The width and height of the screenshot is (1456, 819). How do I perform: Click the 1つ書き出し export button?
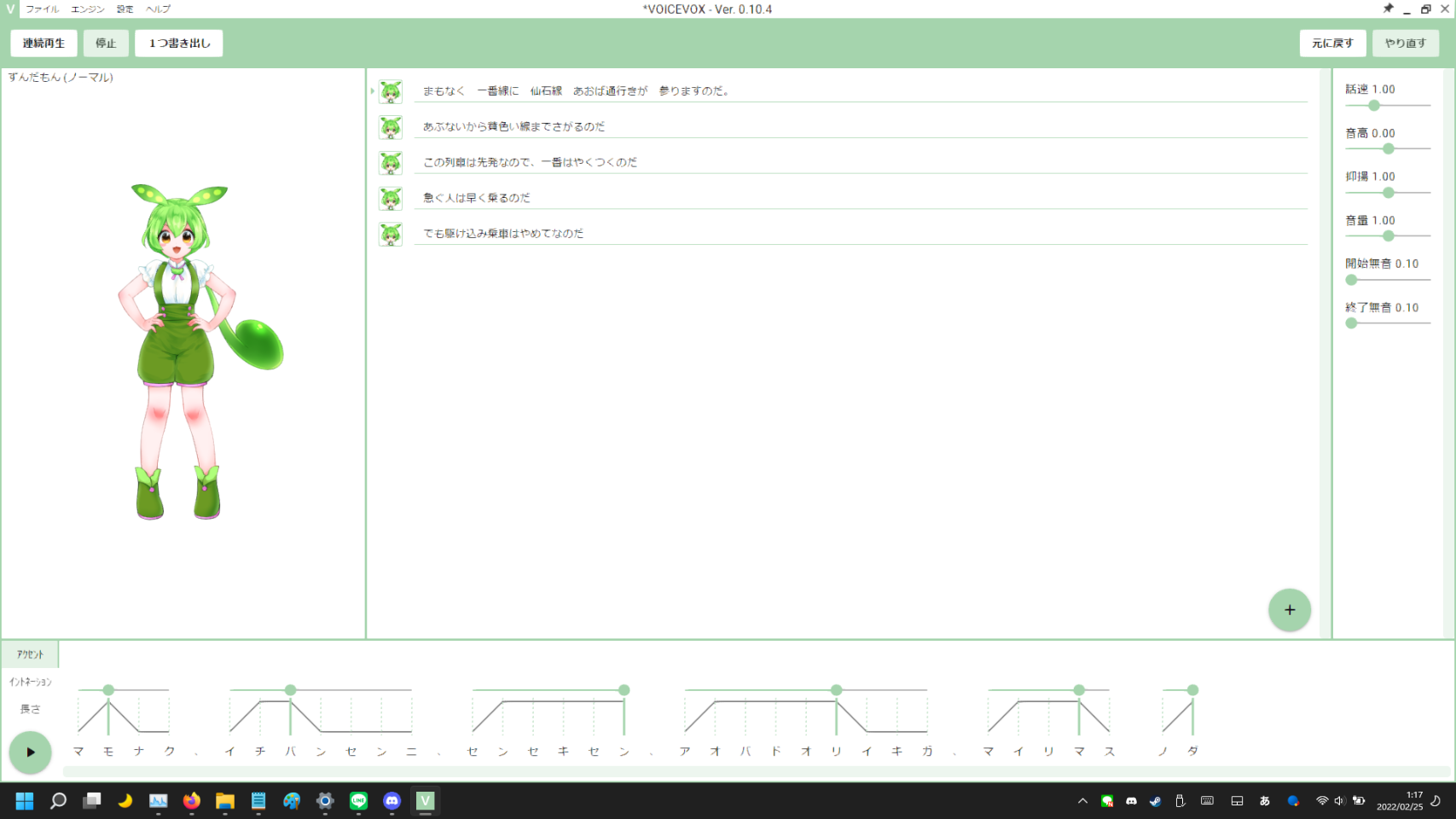pos(179,44)
